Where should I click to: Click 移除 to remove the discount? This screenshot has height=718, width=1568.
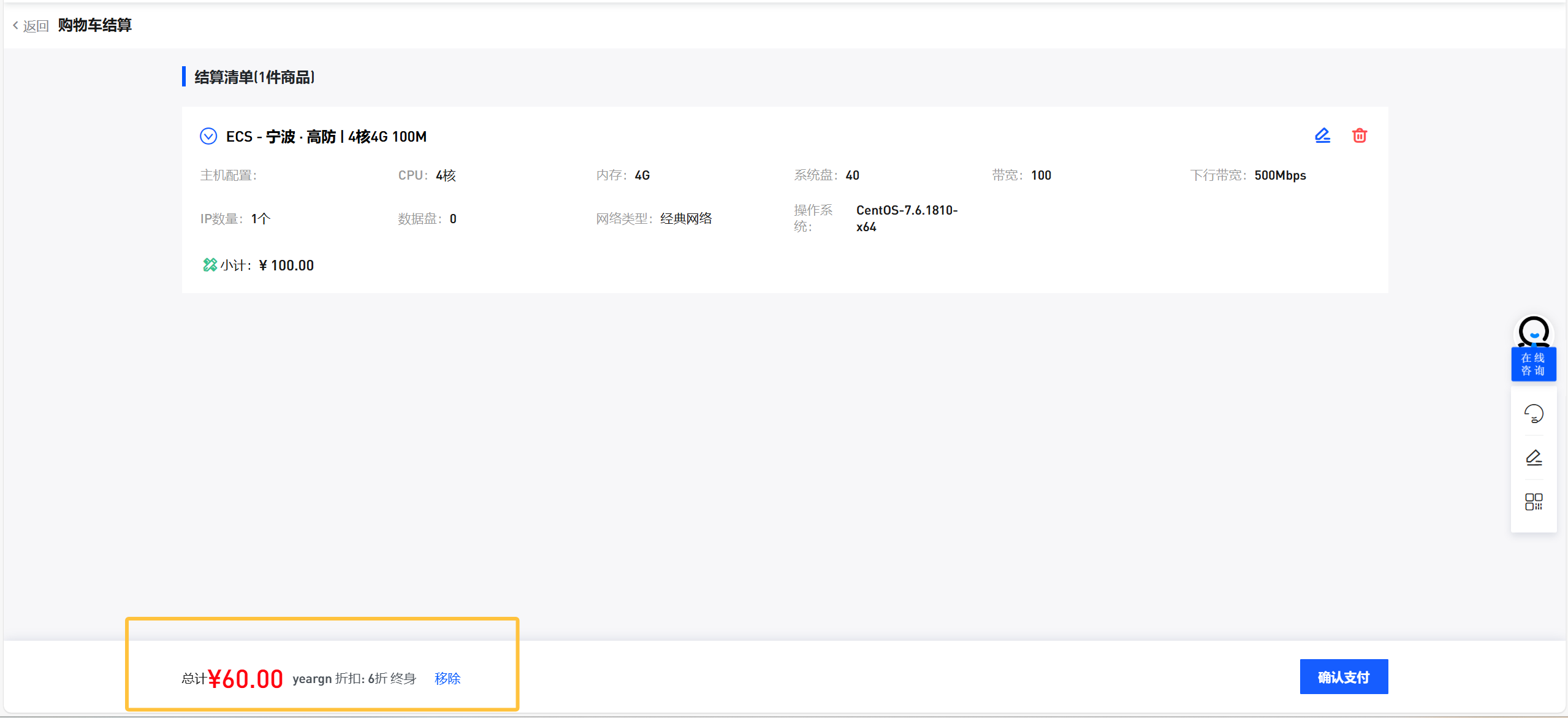coord(447,678)
